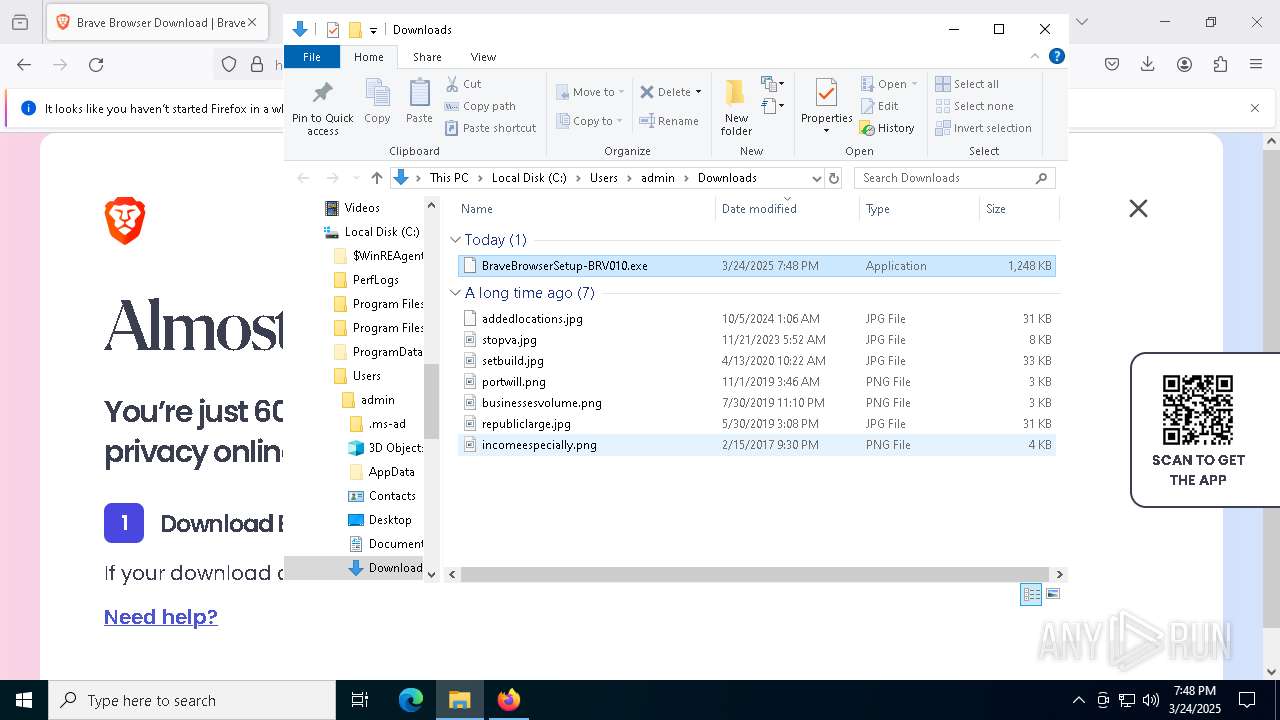Collapse the A long time ago group
The height and width of the screenshot is (720, 1280).
(x=455, y=293)
